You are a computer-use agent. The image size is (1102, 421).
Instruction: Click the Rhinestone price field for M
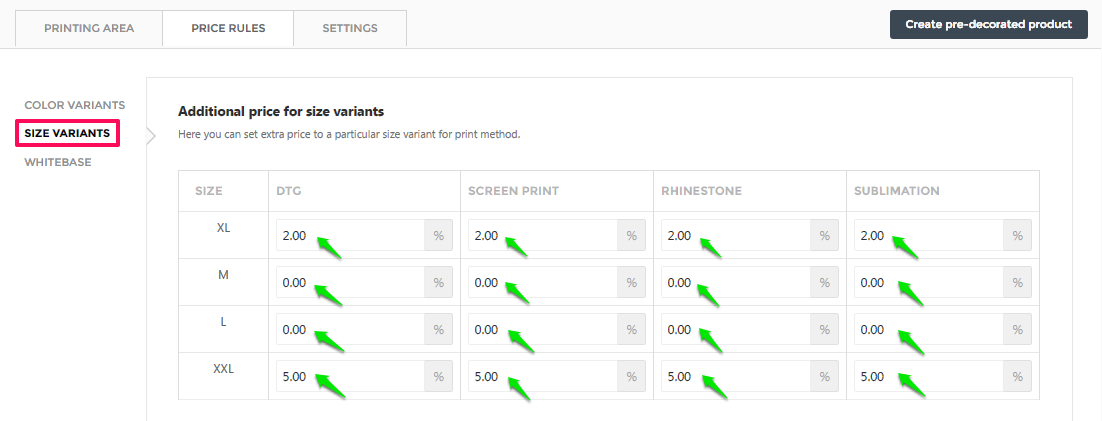tap(736, 283)
